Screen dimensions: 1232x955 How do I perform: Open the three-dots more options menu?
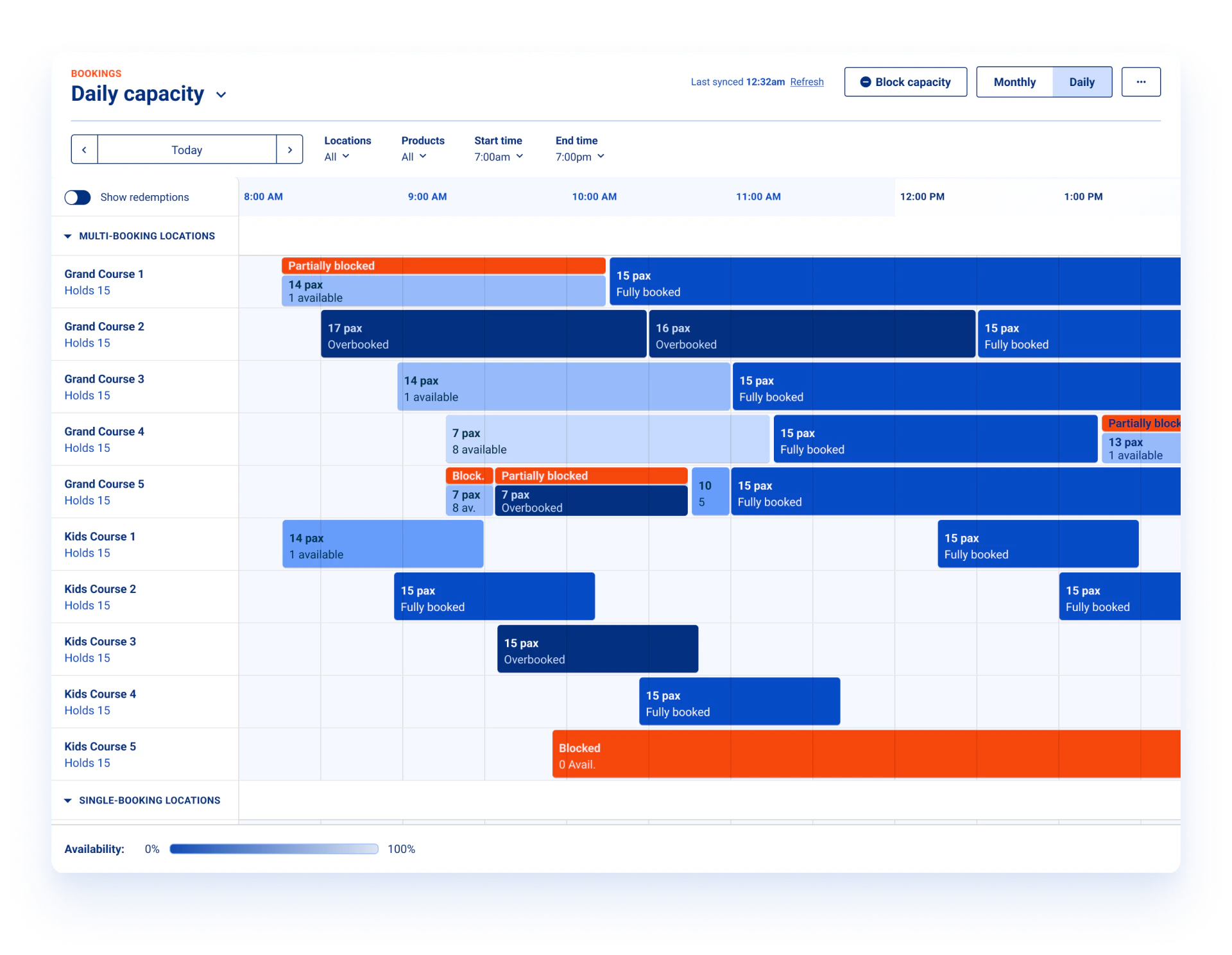tap(1141, 82)
